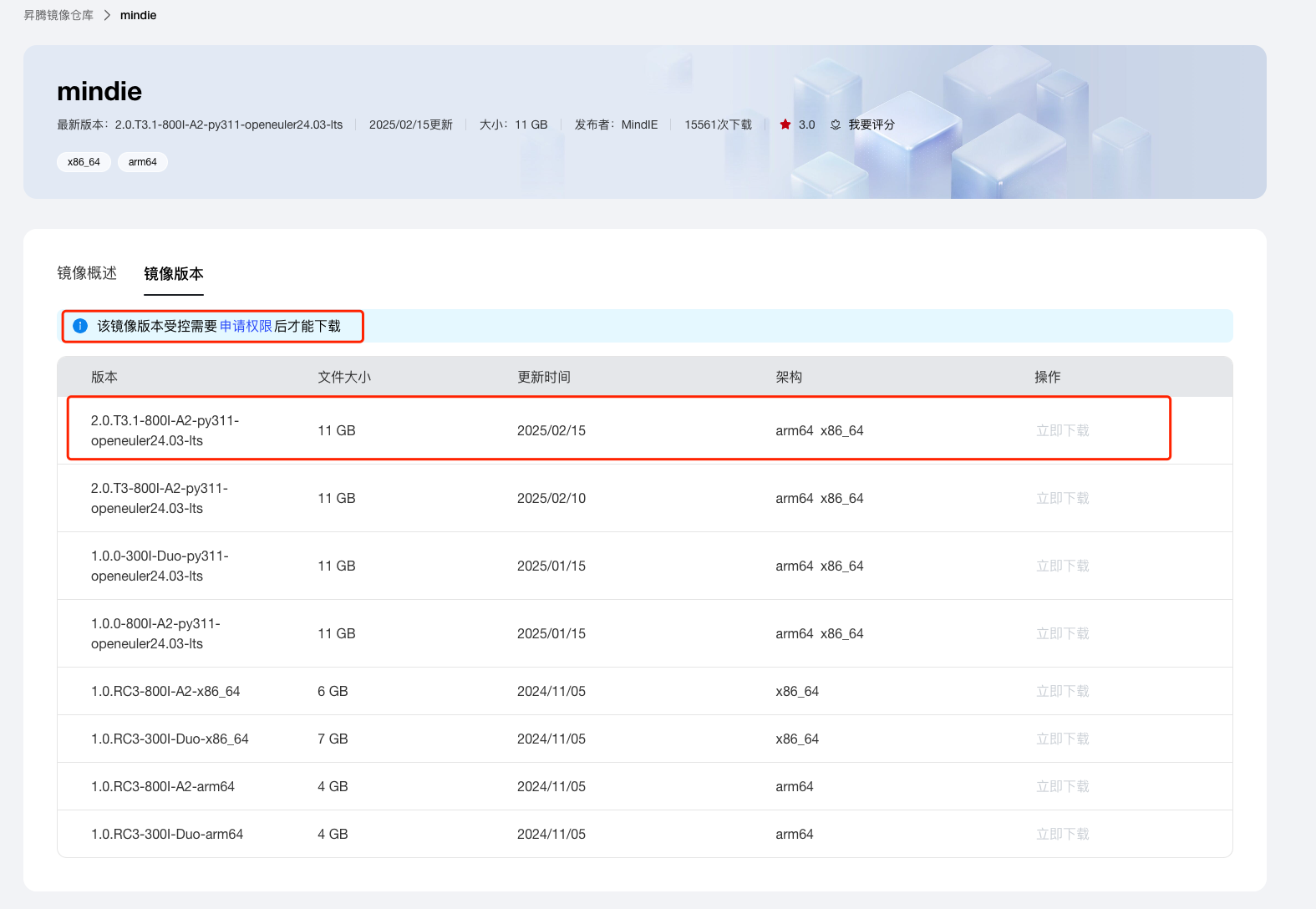1316x909 pixels.
Task: Select version 2.0.T3-800I-A2-py311-openeuler24.03-lts in table
Action: [x=160, y=498]
